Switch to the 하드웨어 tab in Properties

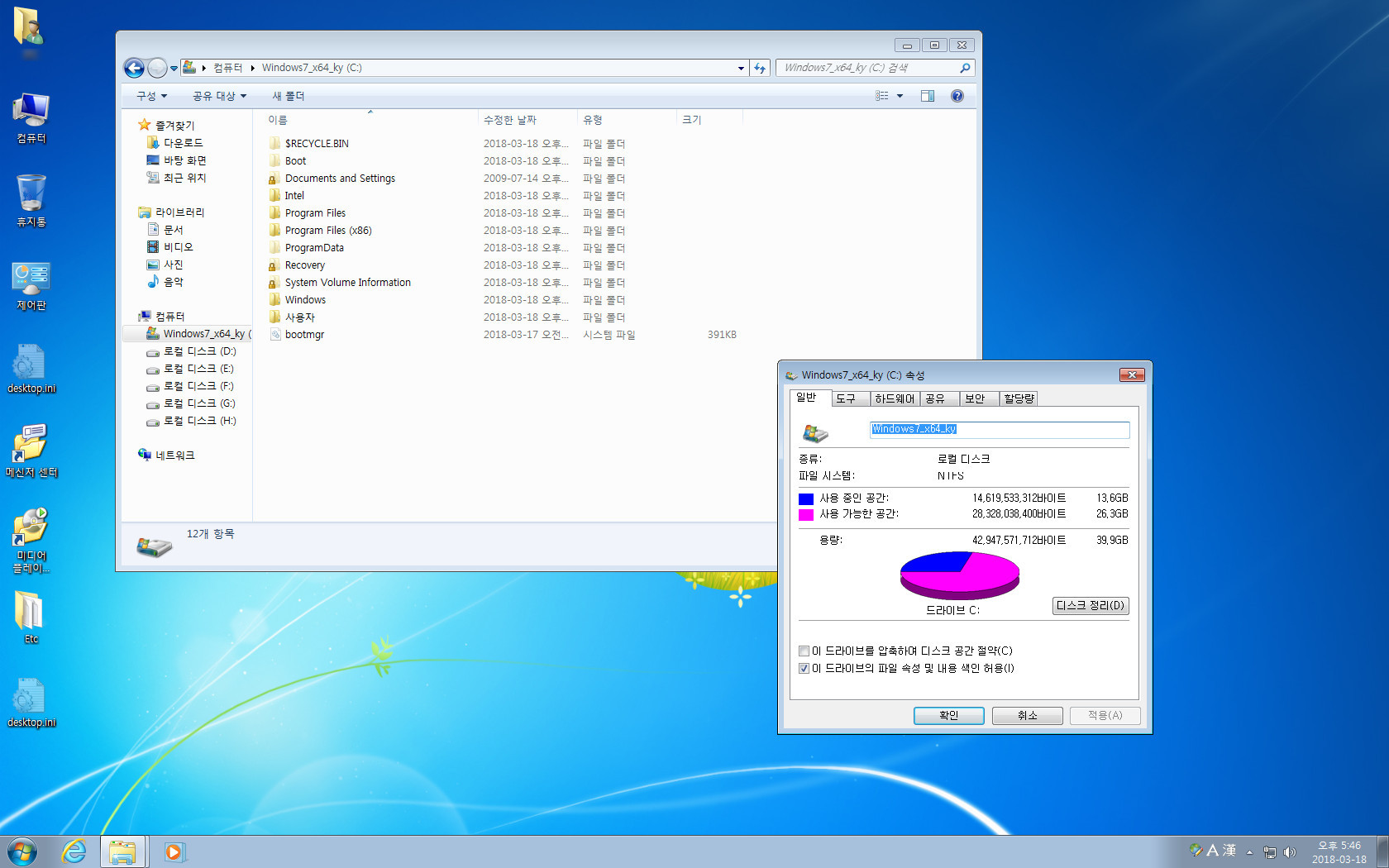895,398
